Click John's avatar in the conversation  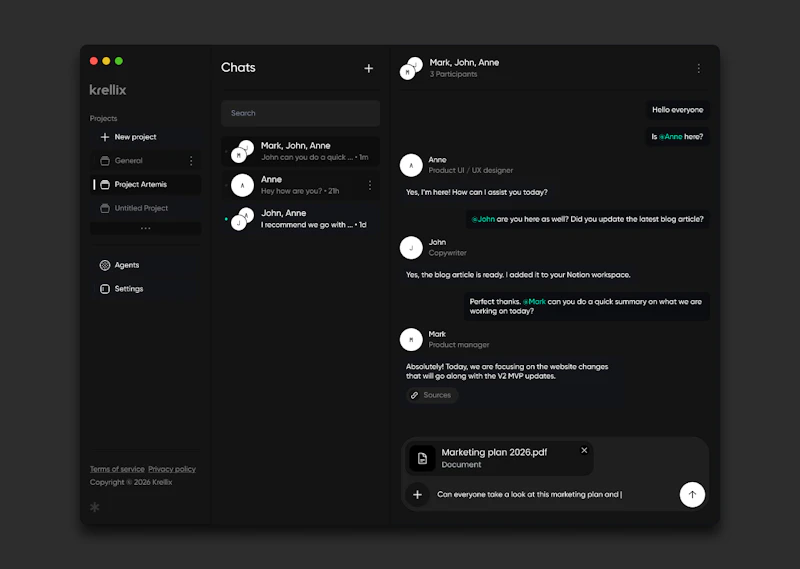point(411,248)
